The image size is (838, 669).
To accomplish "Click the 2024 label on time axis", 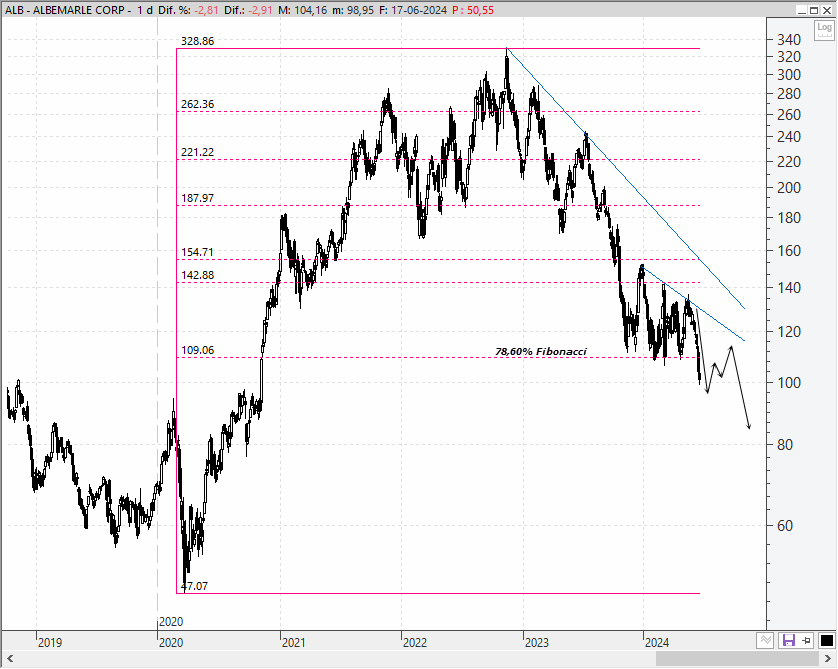I will click(657, 642).
